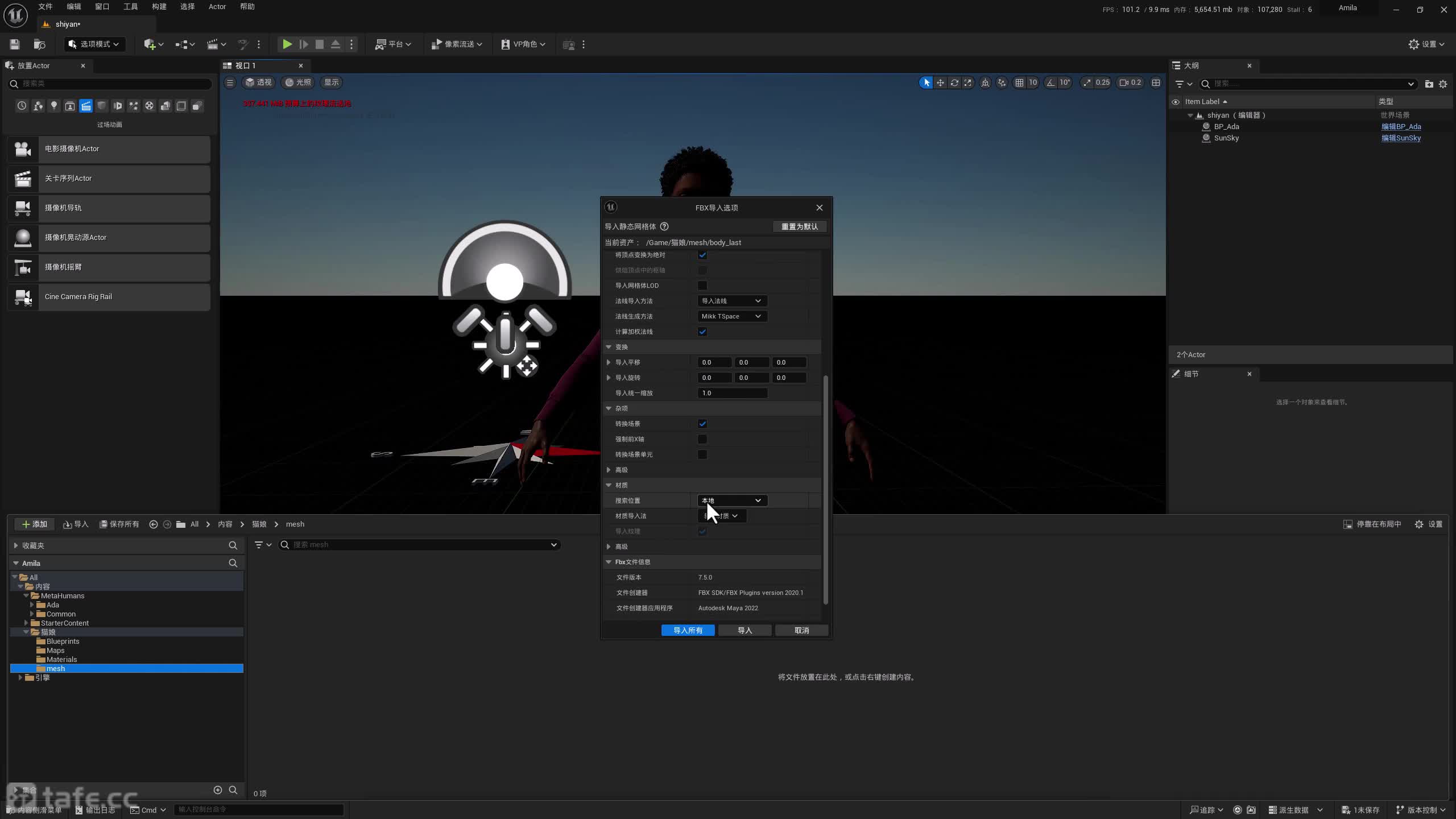Image resolution: width=1456 pixels, height=819 pixels.
Task: Uncheck the 将顶点变换为绝对 checkbox
Action: coord(702,255)
